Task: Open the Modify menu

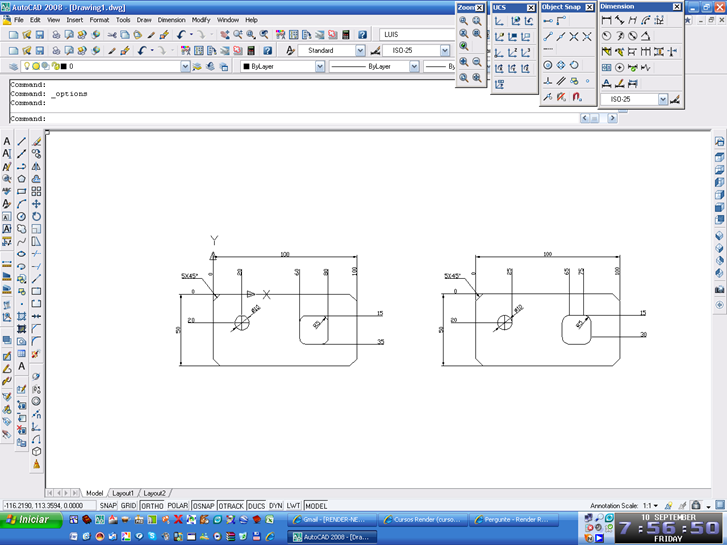Action: 201,20
